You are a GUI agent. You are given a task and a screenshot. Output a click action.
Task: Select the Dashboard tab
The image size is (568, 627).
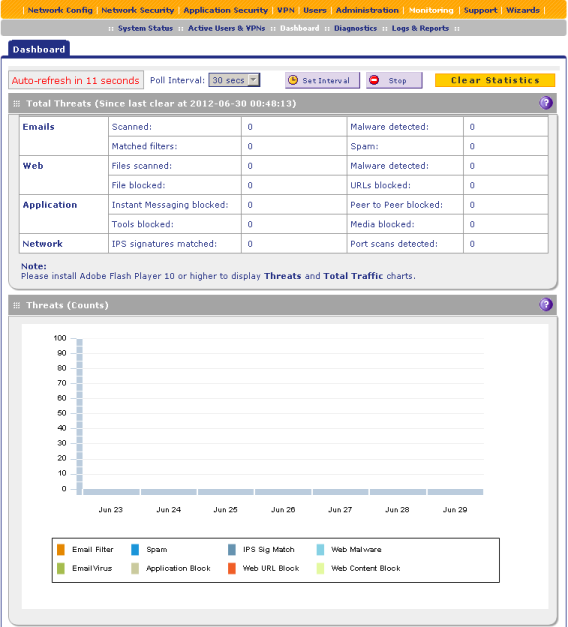click(39, 49)
